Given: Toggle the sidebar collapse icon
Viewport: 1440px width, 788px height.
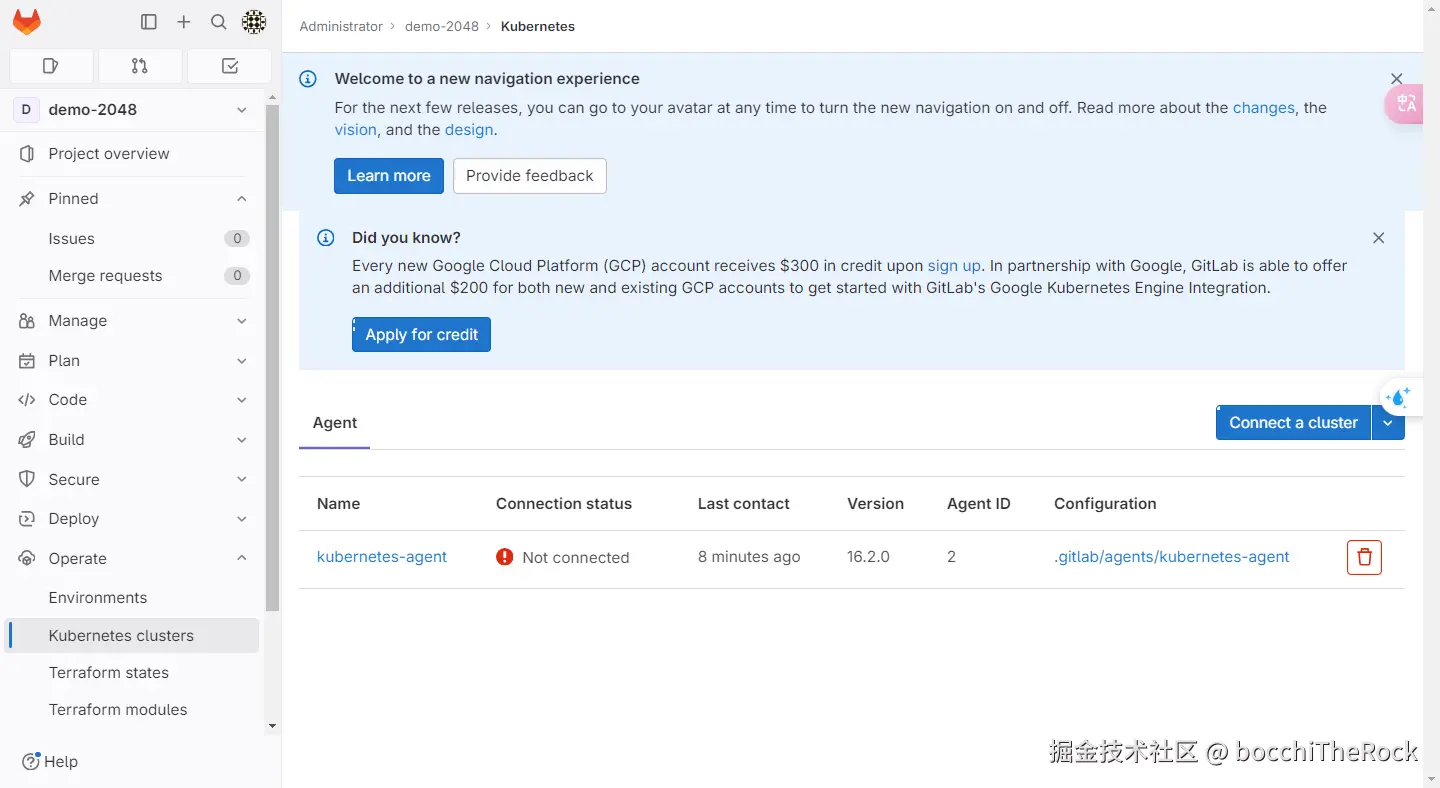Looking at the screenshot, I should (x=149, y=22).
